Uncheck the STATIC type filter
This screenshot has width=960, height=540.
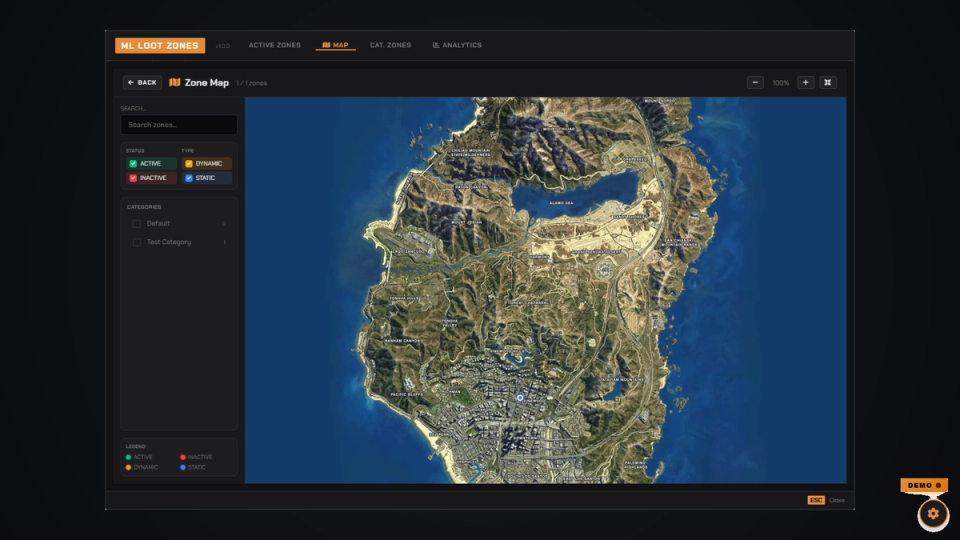(x=207, y=178)
